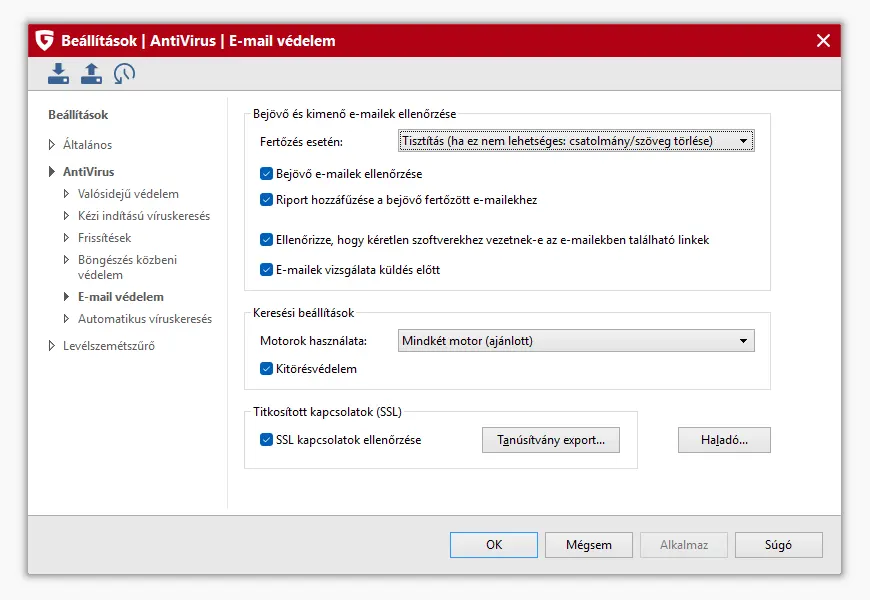Open Automatikus víruskeresés settings page

click(145, 319)
